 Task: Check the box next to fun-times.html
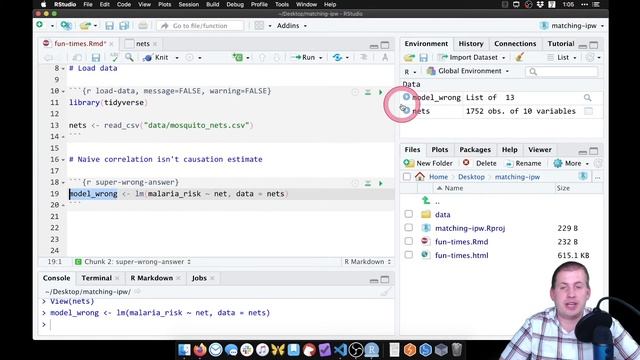point(409,255)
